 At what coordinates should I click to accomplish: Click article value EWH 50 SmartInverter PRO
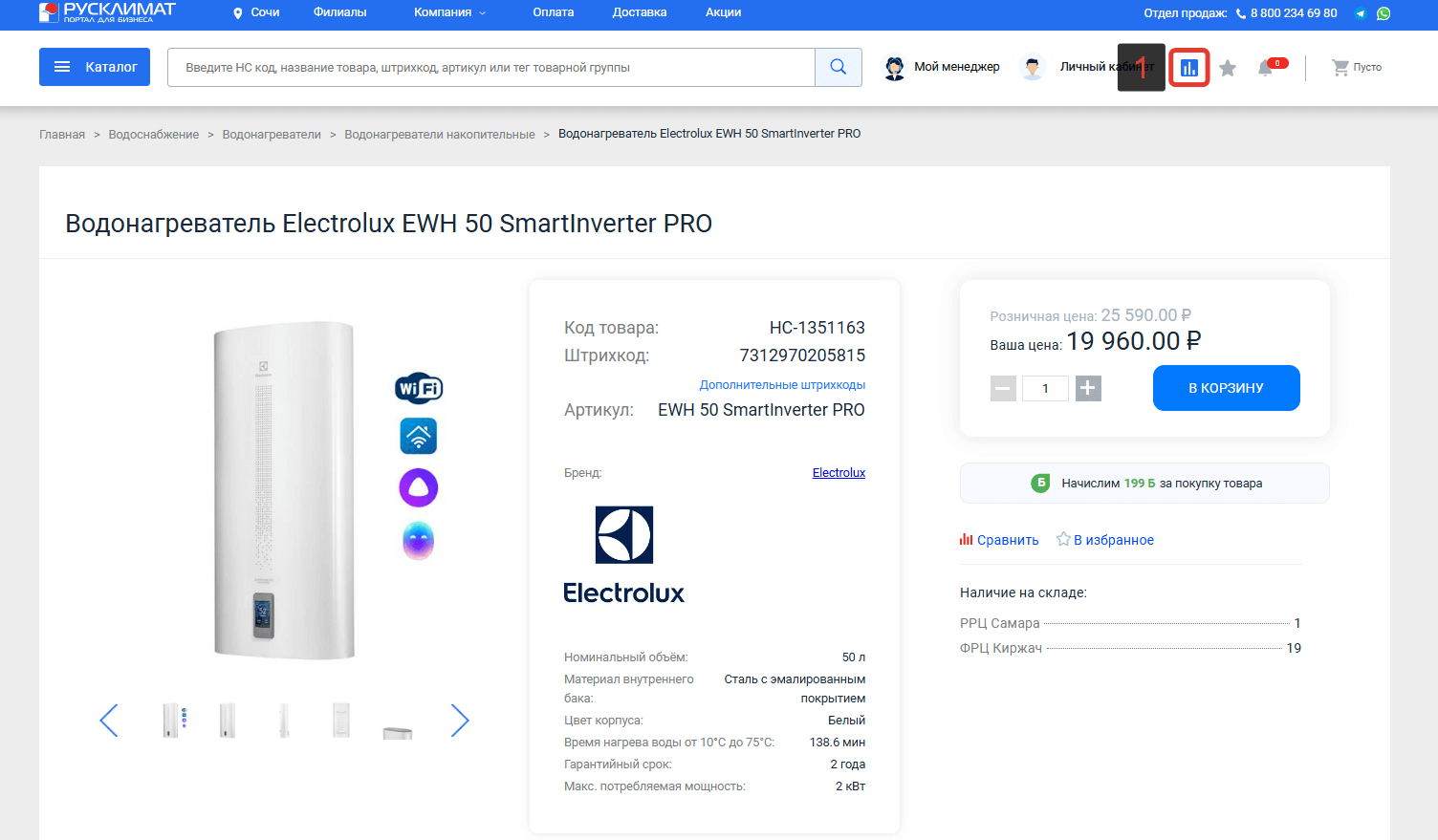(x=761, y=410)
